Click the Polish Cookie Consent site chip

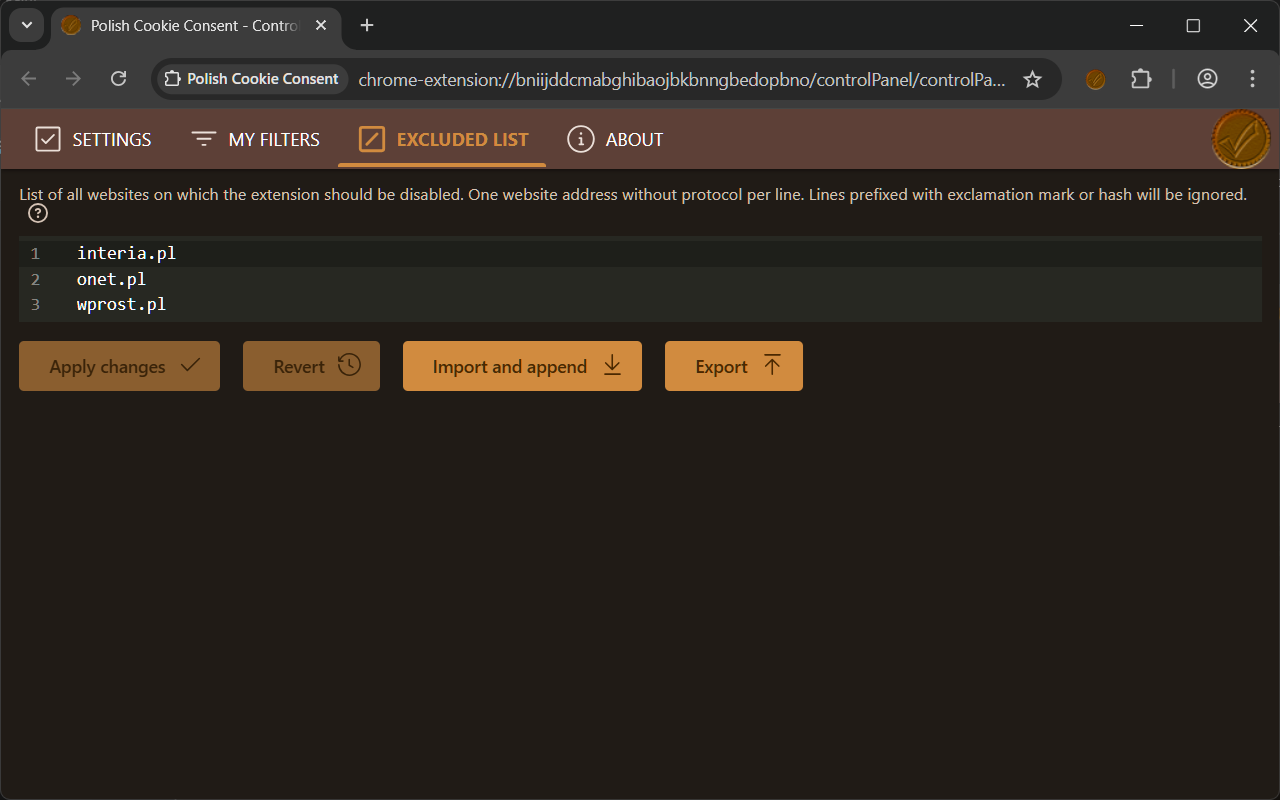[252, 79]
